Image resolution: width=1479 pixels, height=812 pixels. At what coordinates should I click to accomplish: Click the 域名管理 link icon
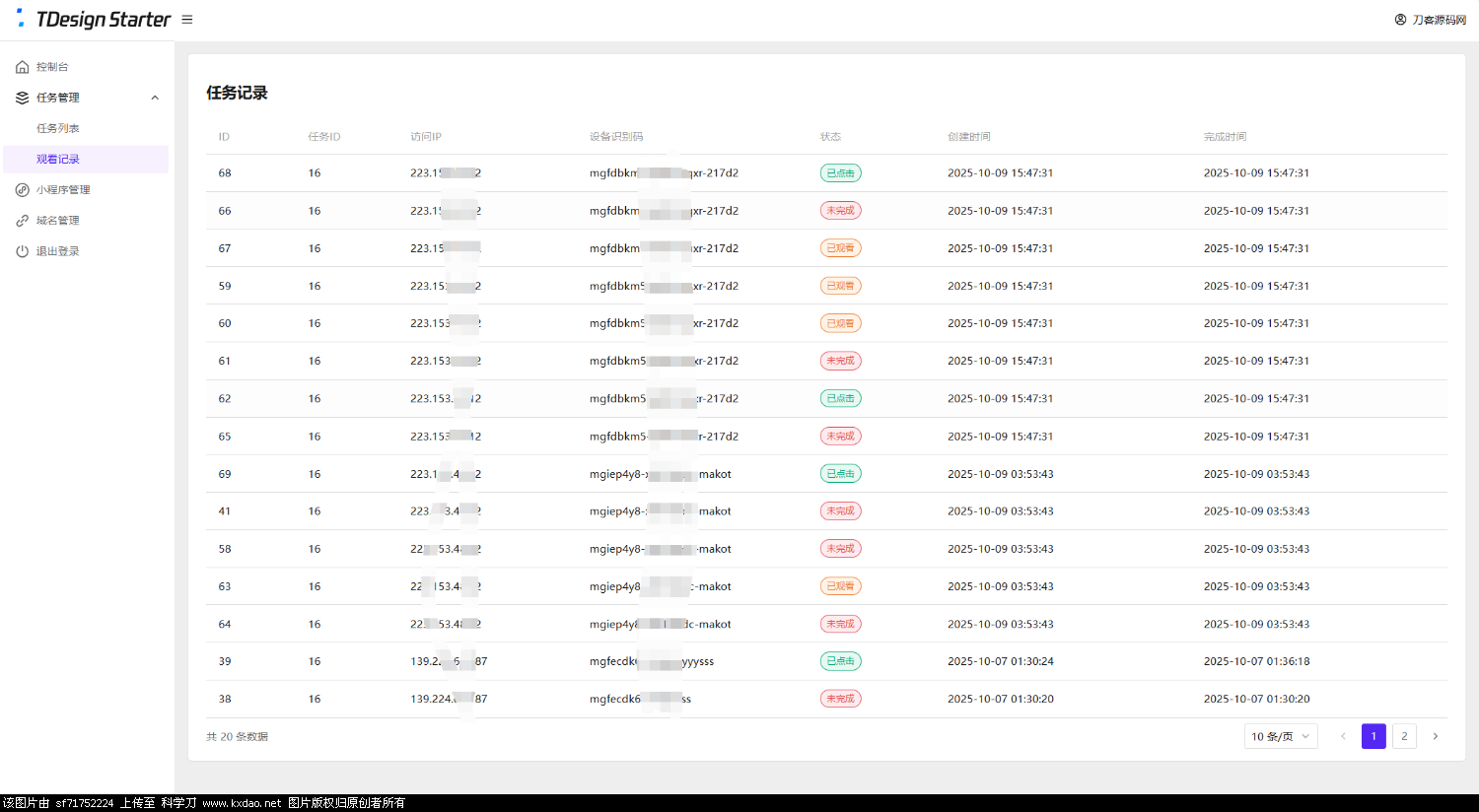click(23, 221)
